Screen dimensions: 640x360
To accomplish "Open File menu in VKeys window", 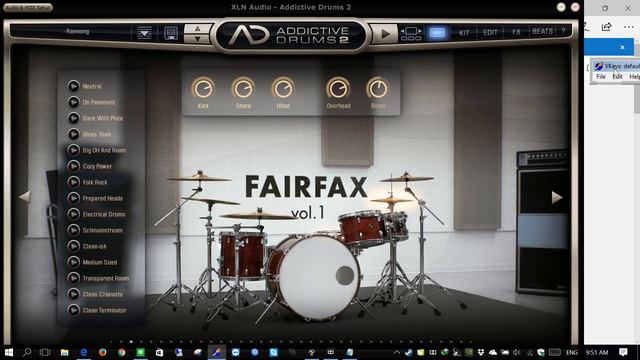I will click(601, 77).
